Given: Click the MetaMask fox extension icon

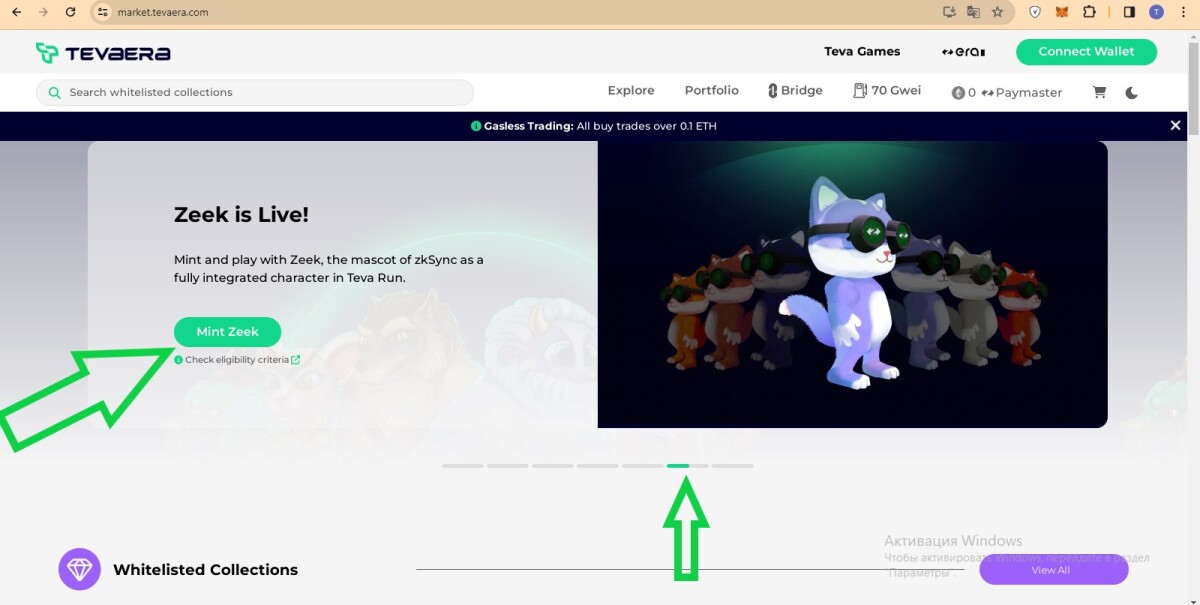Looking at the screenshot, I should point(1062,12).
